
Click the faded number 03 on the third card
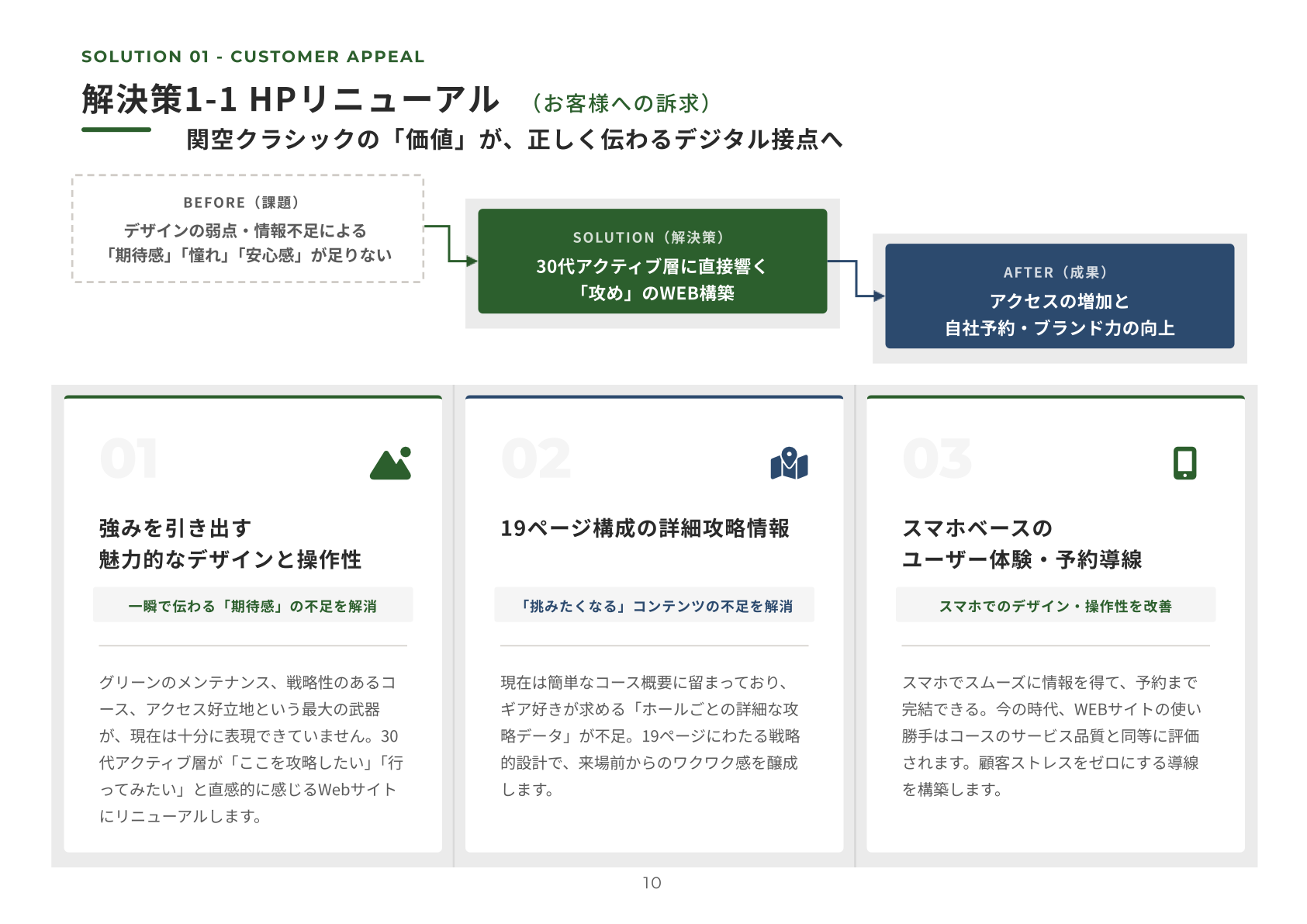[937, 459]
